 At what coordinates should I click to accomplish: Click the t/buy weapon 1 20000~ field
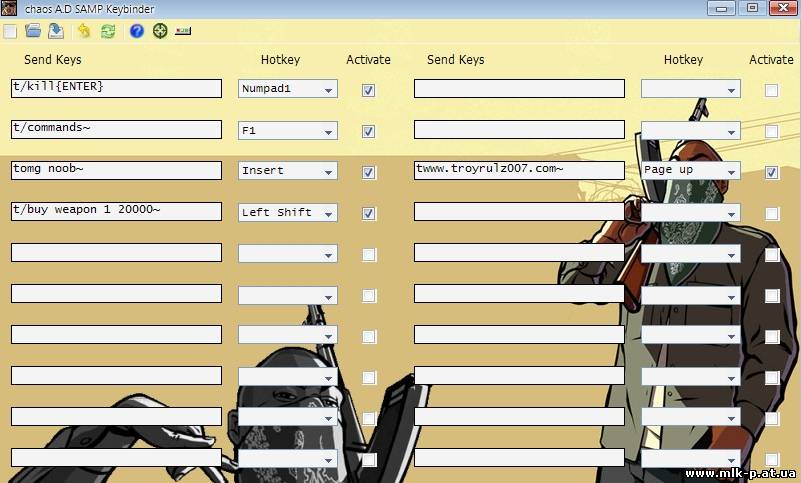pos(116,211)
